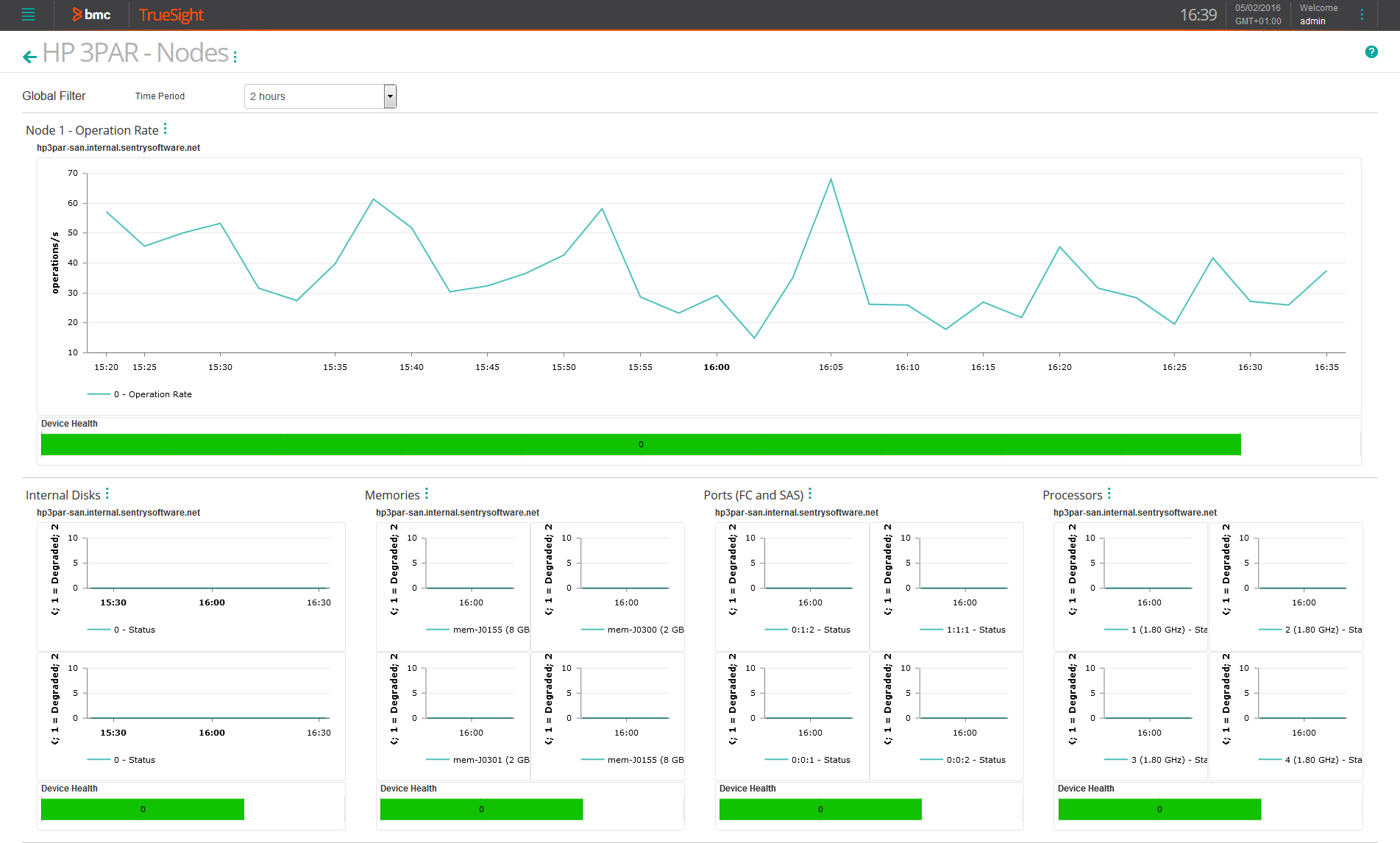
Task: Click the Internal Disks Device Health bar
Action: click(x=143, y=809)
